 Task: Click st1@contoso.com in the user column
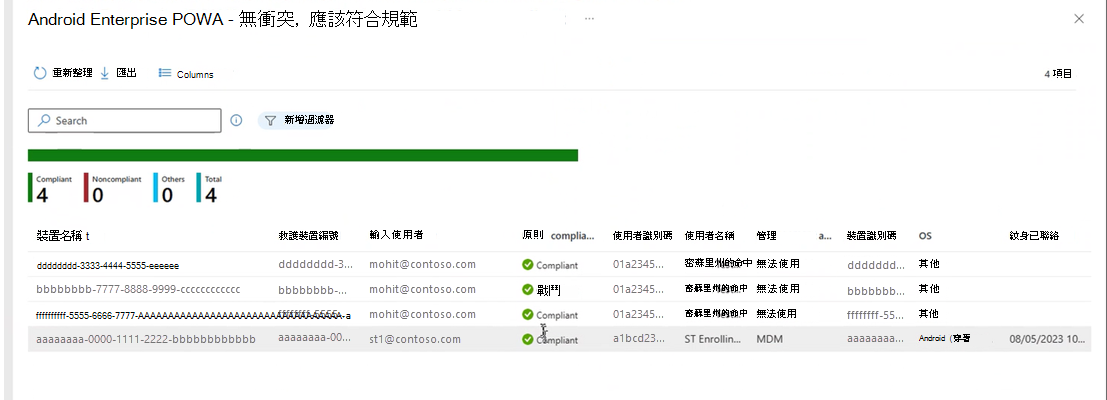coord(414,339)
